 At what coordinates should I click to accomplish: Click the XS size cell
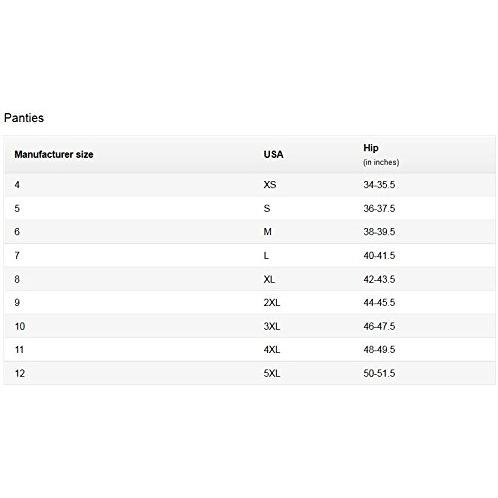click(x=270, y=185)
